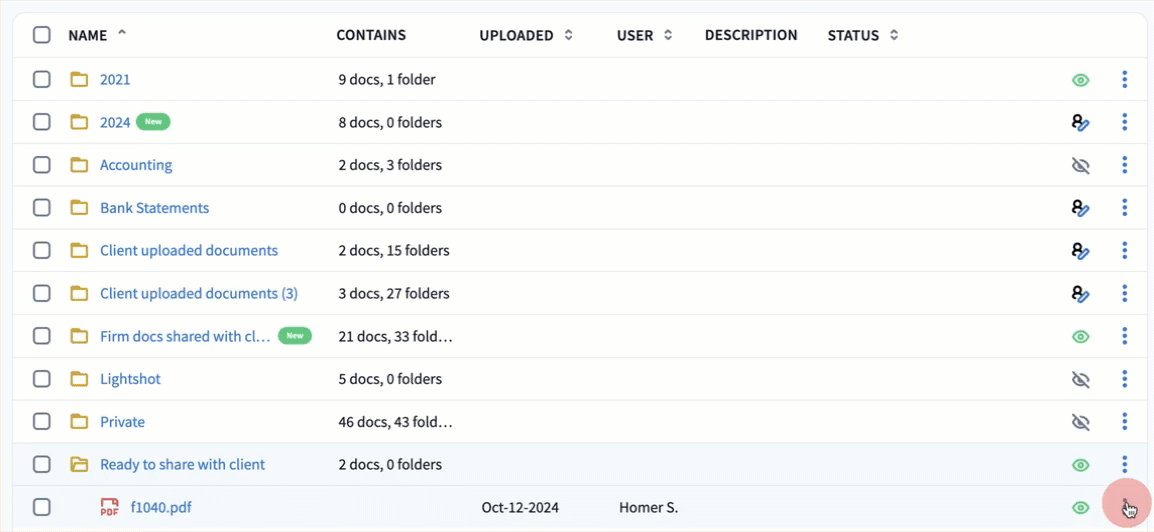1154x532 pixels.
Task: Click the f1040.pdf PDF file icon
Action: (x=109, y=508)
